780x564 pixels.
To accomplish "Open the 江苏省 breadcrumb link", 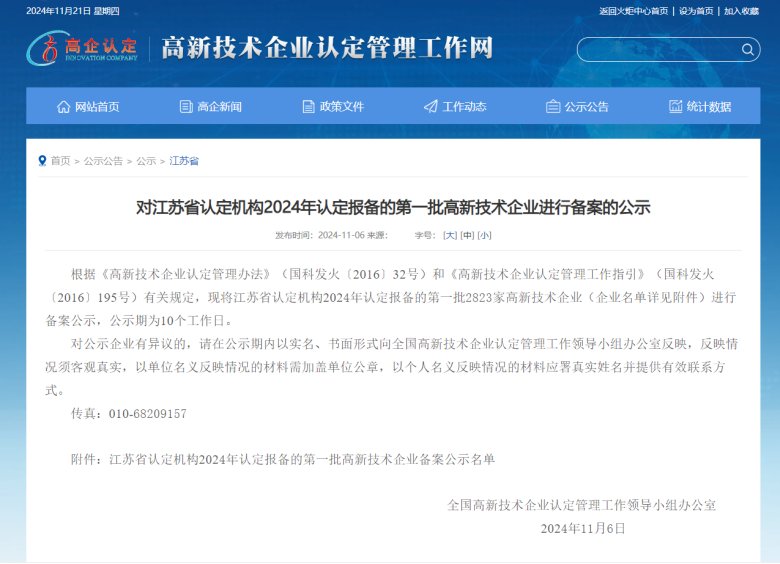I will click(x=184, y=161).
